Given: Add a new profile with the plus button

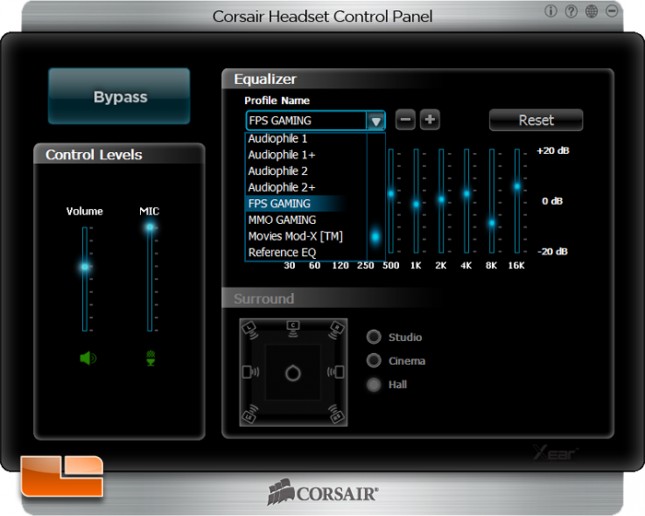Looking at the screenshot, I should (430, 120).
